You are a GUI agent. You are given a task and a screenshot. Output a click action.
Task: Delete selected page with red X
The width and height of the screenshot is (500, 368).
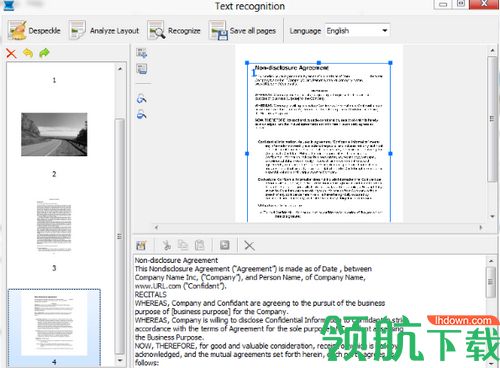[11, 53]
